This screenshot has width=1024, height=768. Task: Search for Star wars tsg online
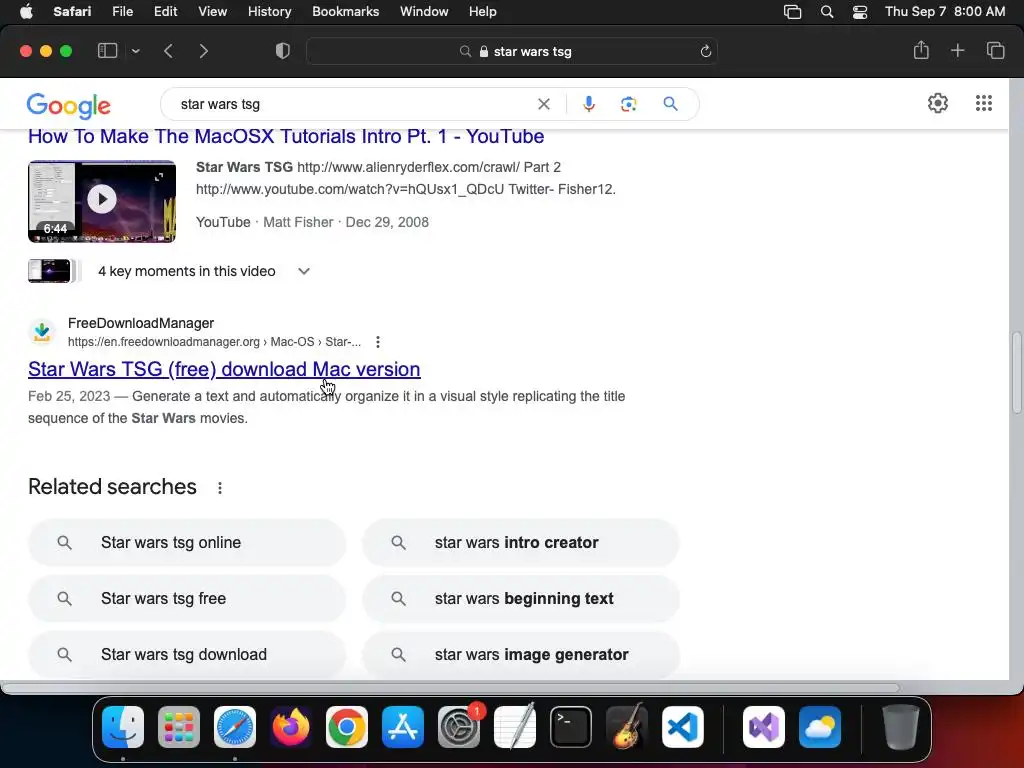[187, 543]
